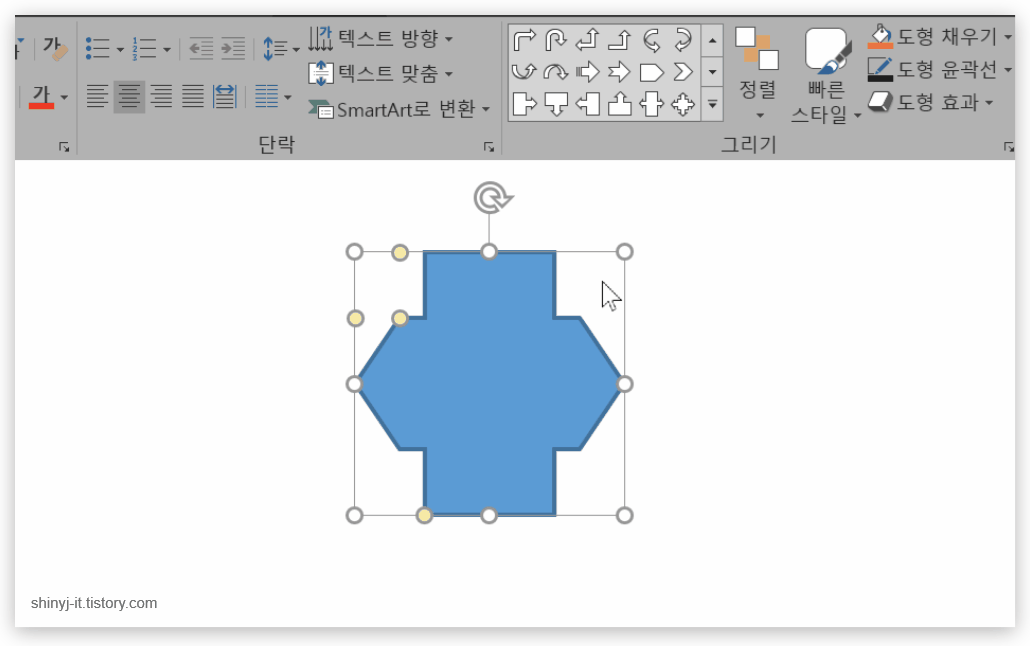Expand the shapes gallery with More button
This screenshot has width=1030, height=646.
coord(712,104)
